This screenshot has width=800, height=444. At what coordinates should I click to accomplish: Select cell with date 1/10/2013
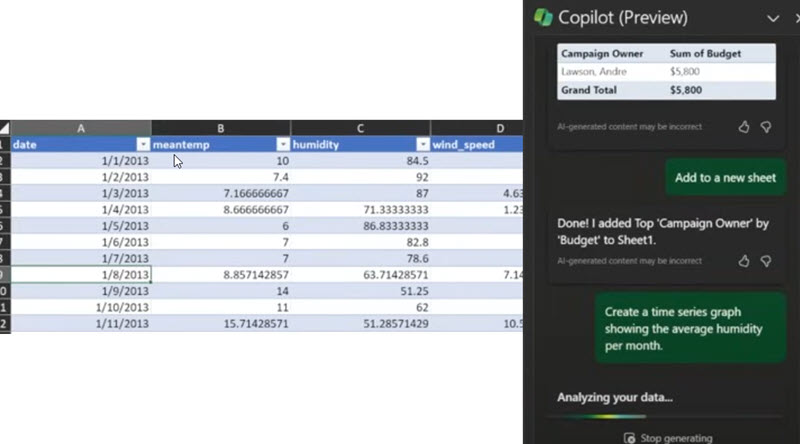tap(81, 307)
